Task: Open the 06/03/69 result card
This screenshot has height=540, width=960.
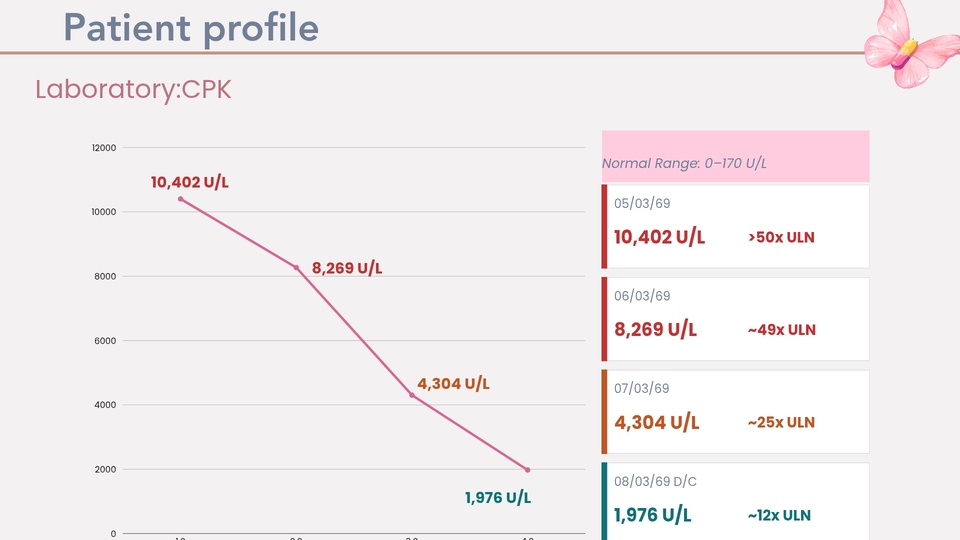Action: pyautogui.click(x=735, y=319)
